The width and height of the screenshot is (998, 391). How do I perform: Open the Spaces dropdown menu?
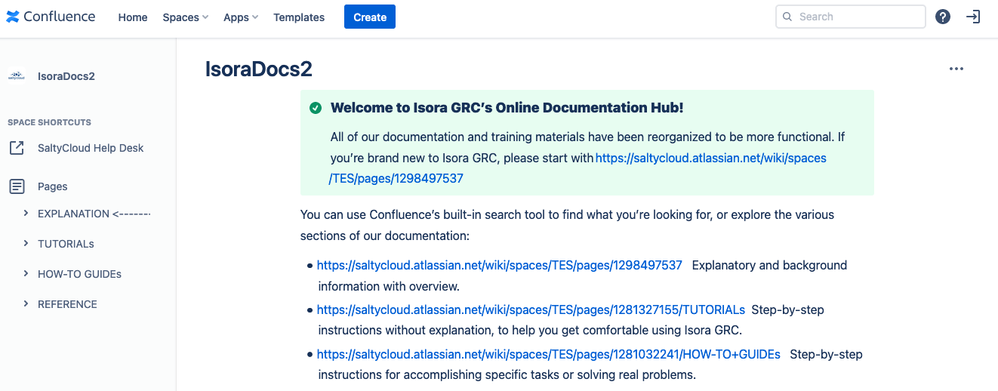click(x=185, y=17)
